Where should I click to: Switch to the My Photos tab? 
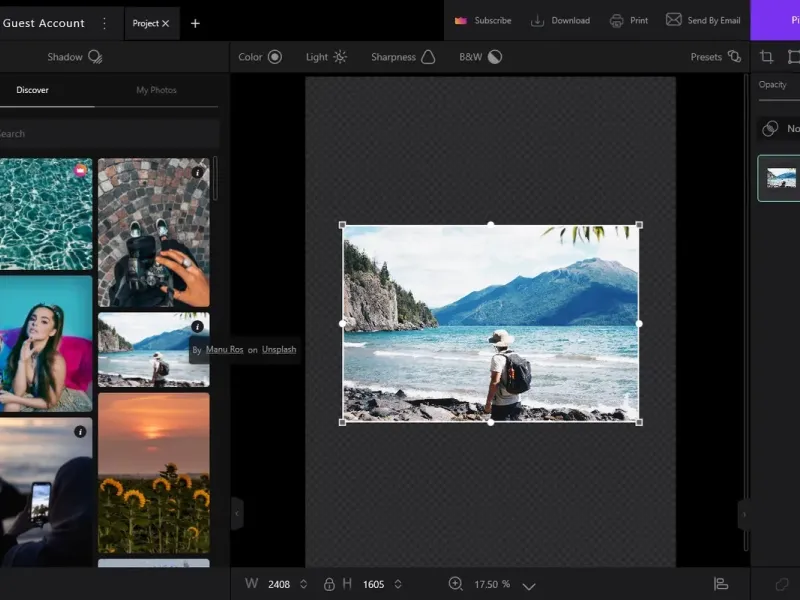(x=156, y=90)
